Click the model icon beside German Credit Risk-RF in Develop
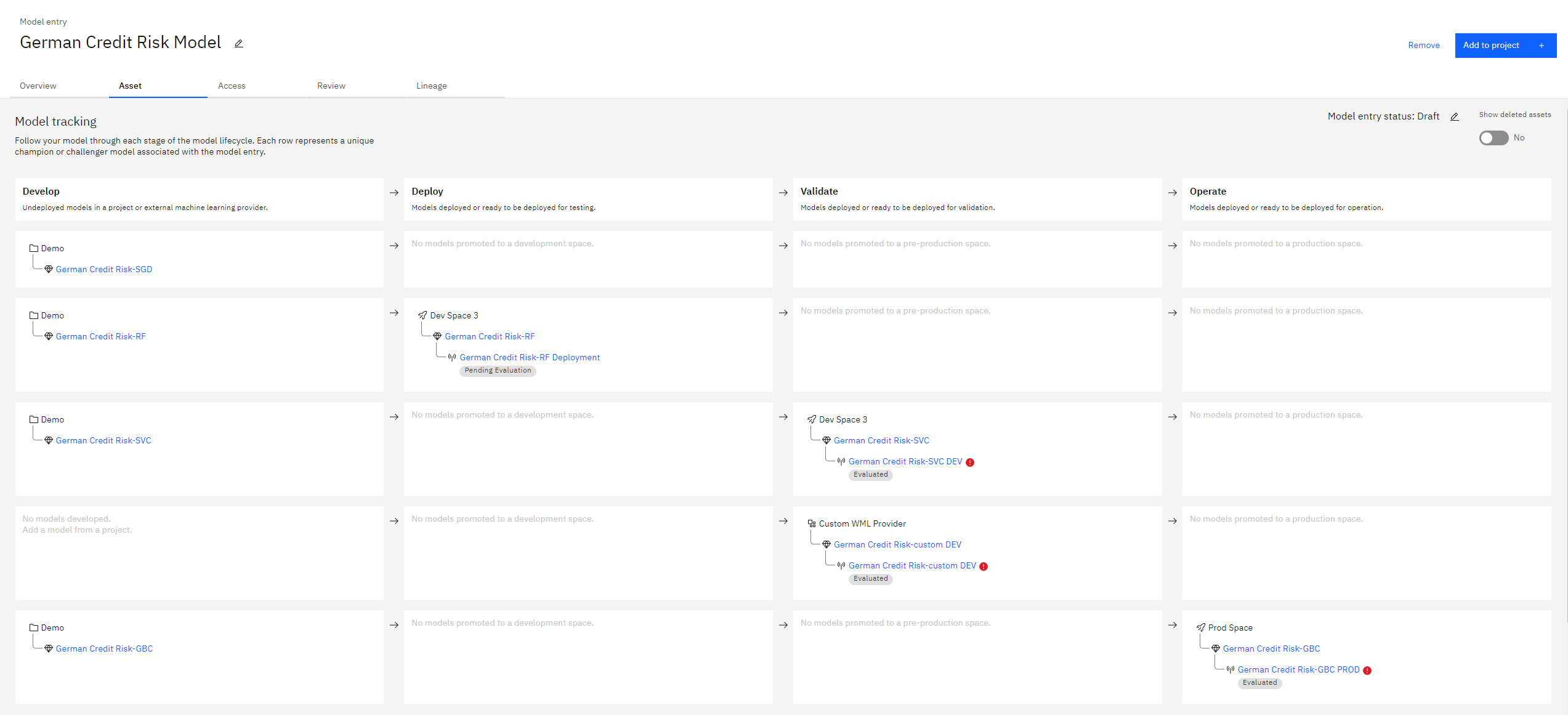 49,337
